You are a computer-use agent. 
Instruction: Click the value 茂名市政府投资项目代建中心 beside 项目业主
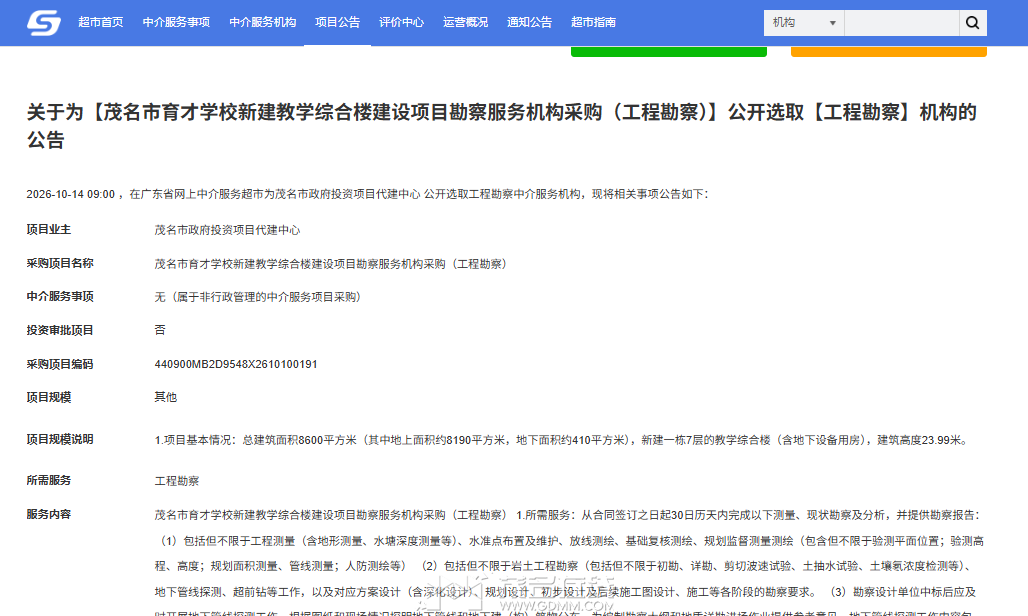[x=227, y=230]
